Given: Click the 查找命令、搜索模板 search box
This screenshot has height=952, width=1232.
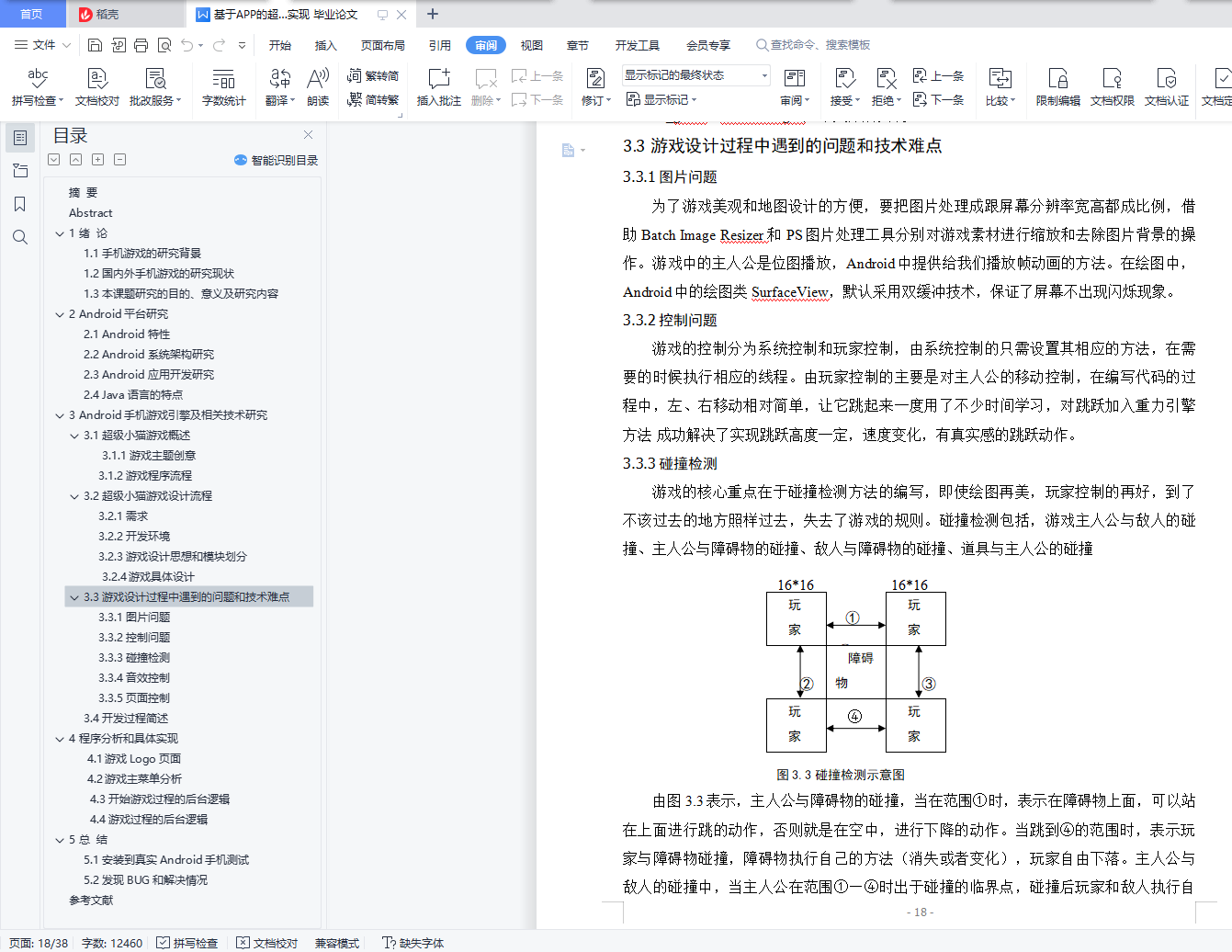Looking at the screenshot, I should pos(813,45).
